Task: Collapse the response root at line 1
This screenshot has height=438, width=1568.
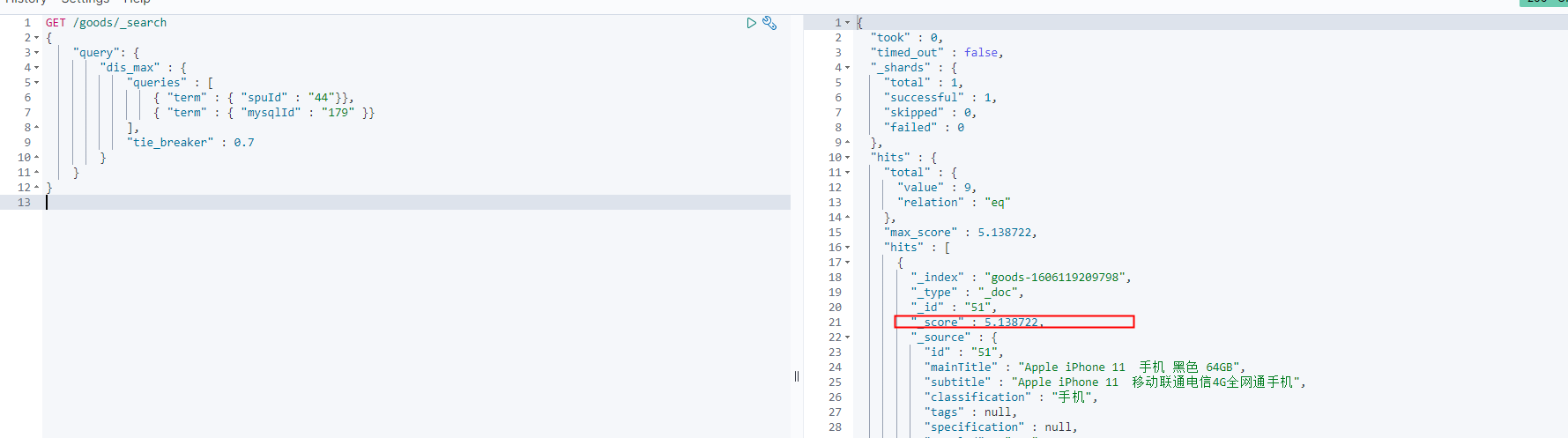Action: coord(848,23)
